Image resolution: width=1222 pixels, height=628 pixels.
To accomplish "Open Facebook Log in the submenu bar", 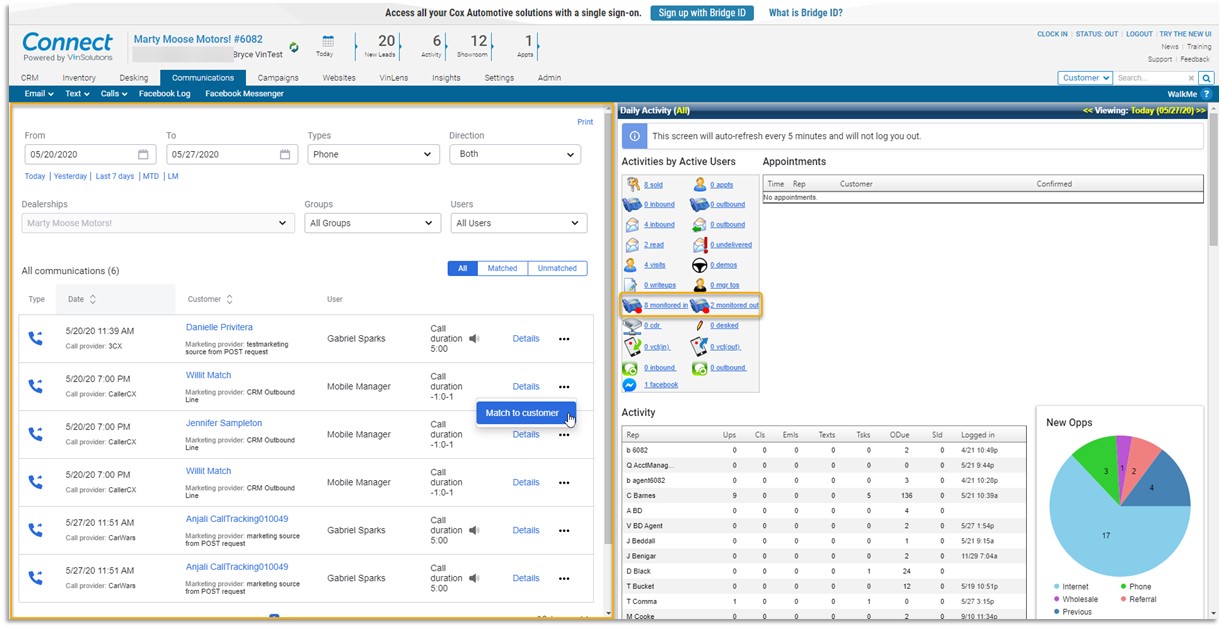I will click(164, 94).
